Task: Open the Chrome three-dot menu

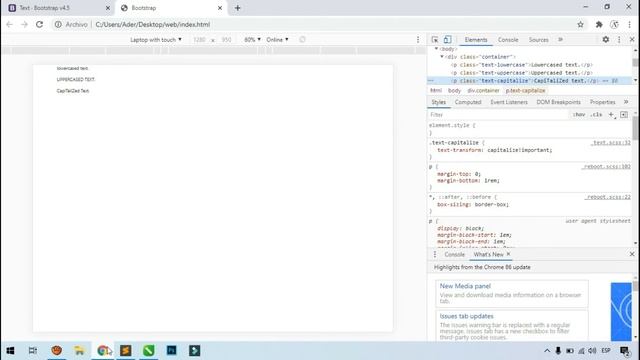Action: (629, 24)
